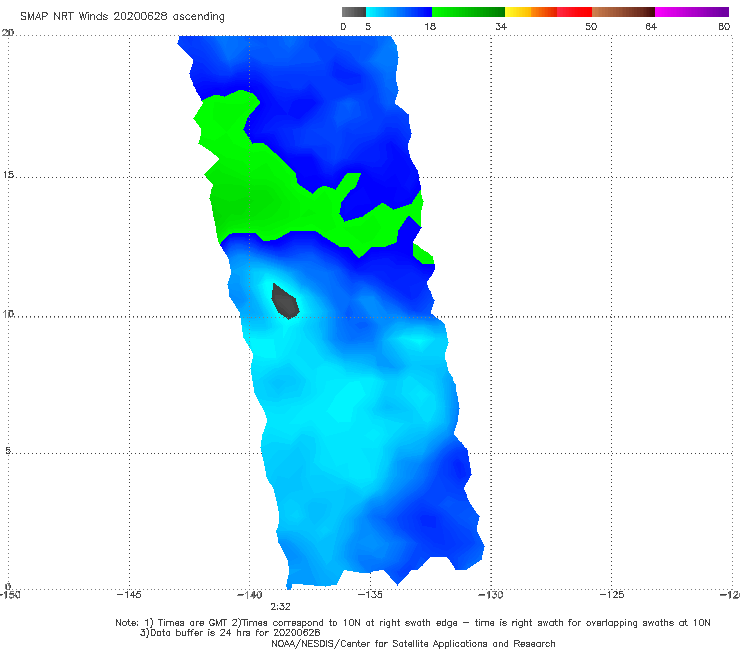Click the yellow-red 34-50 color bar segment
Viewport: 740px width, 650px height.
548,12
